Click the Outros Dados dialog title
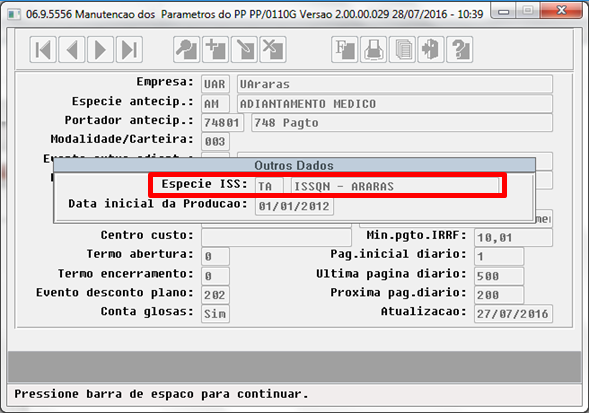 [x=294, y=165]
